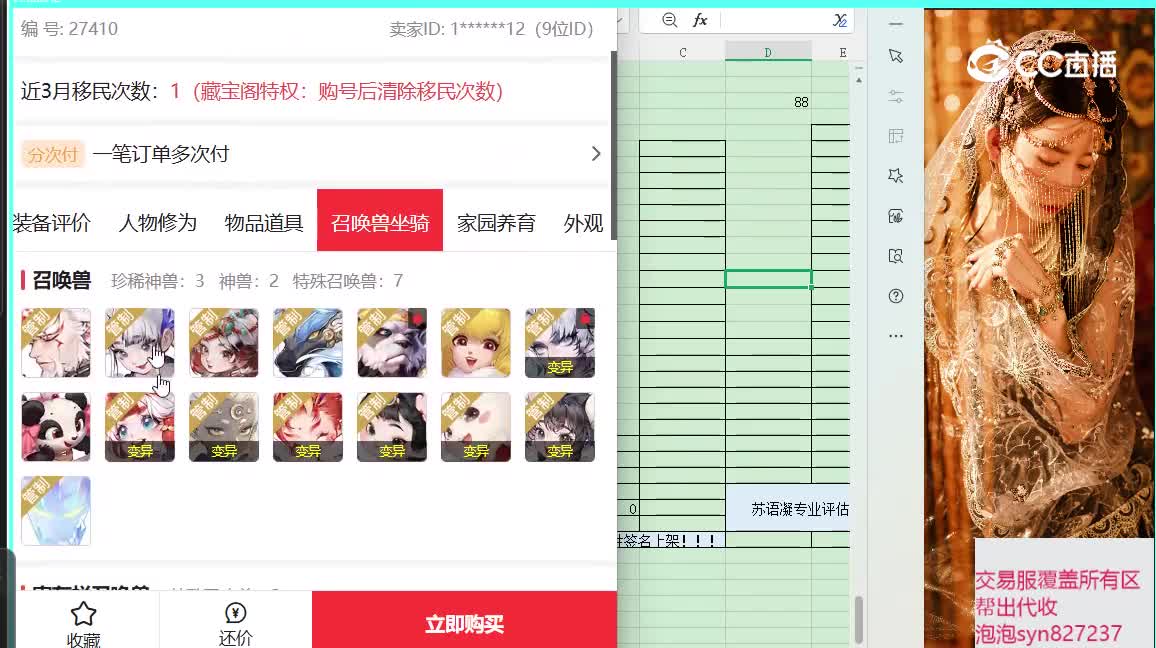Click the 卖家ID text in listing header
Viewport: 1156px width, 648px height.
491,29
